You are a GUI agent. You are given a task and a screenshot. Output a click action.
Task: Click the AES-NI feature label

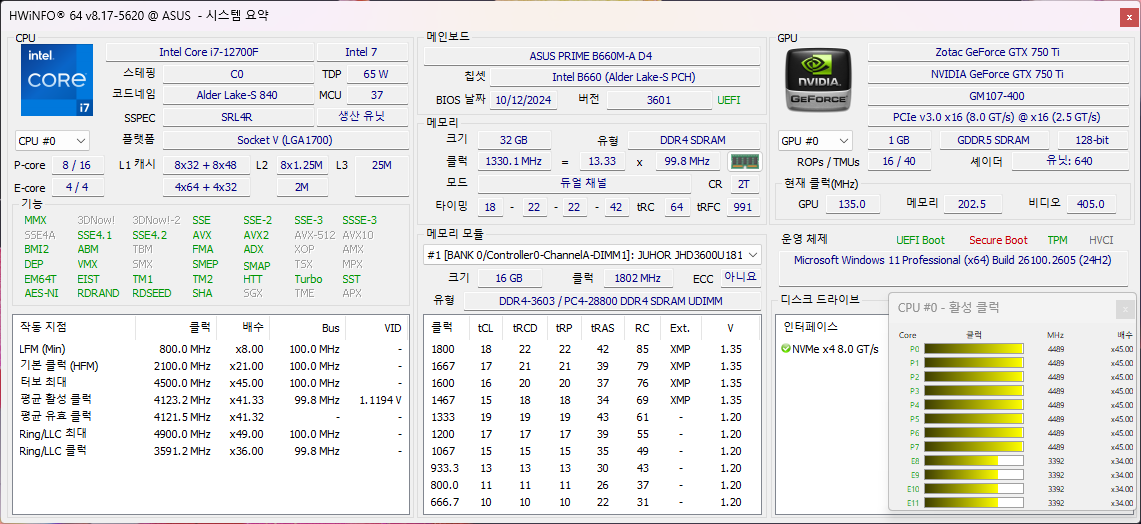pos(41,293)
